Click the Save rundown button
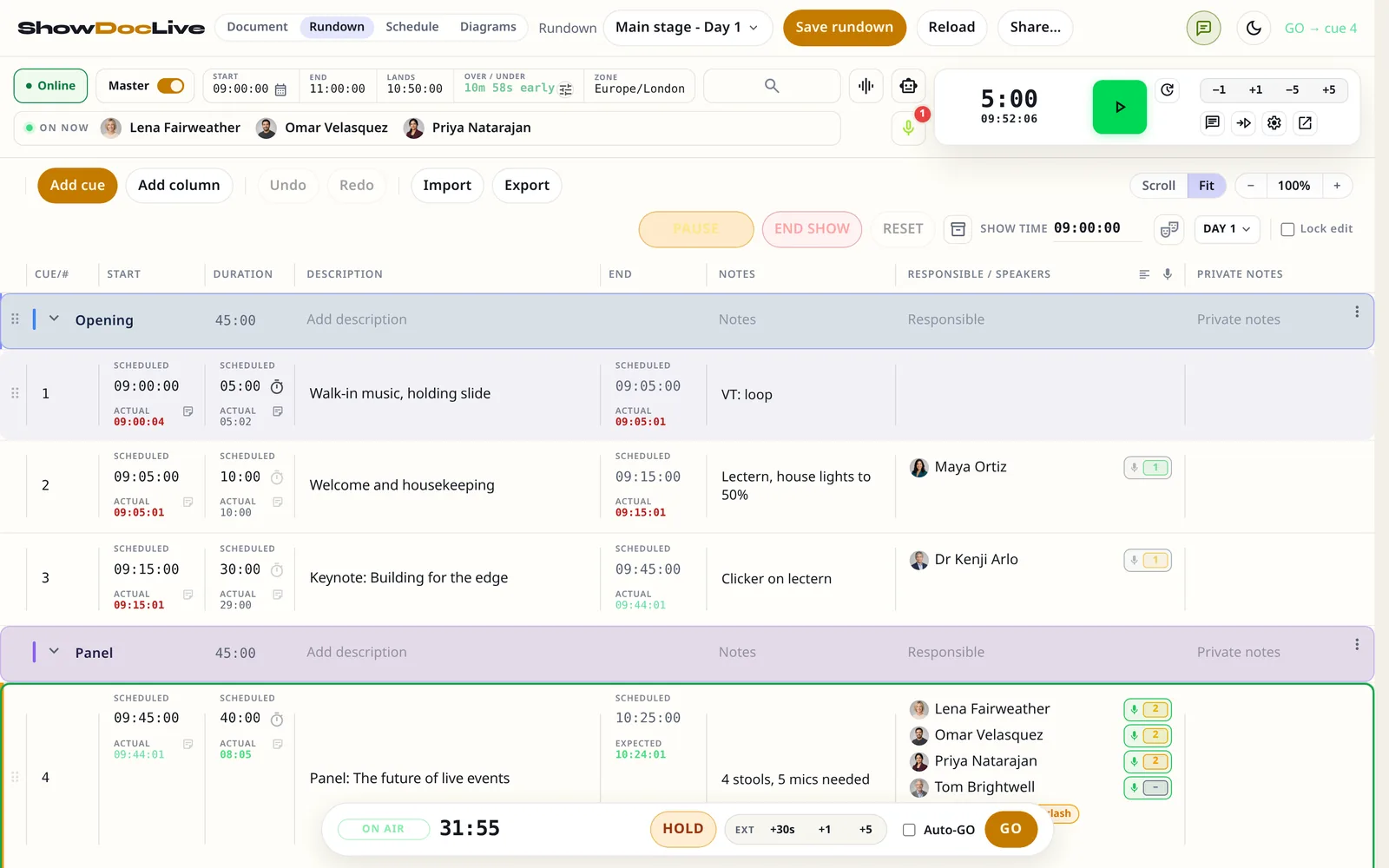1389x868 pixels. tap(844, 28)
